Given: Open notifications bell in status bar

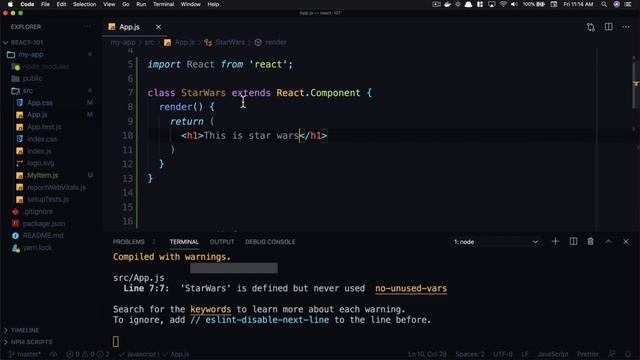Looking at the screenshot, I should [x=628, y=354].
